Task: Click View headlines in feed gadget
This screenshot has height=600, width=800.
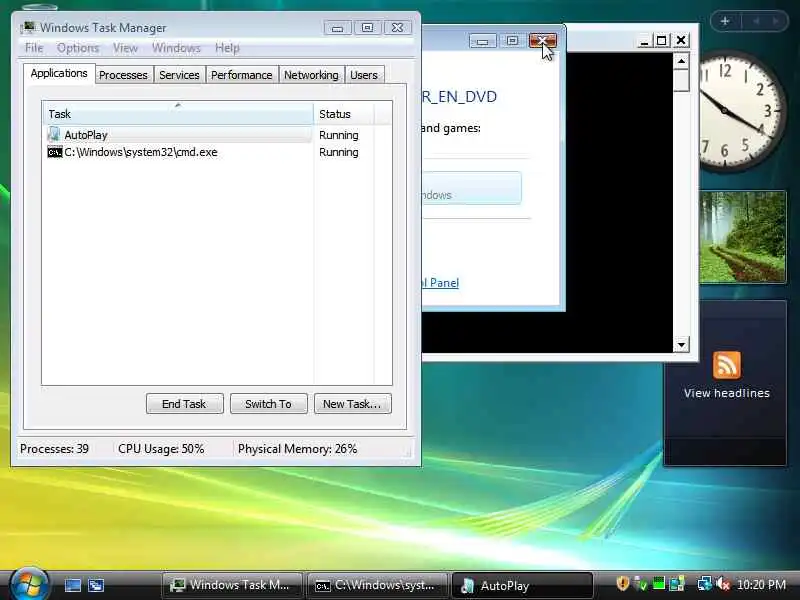Action: [727, 393]
